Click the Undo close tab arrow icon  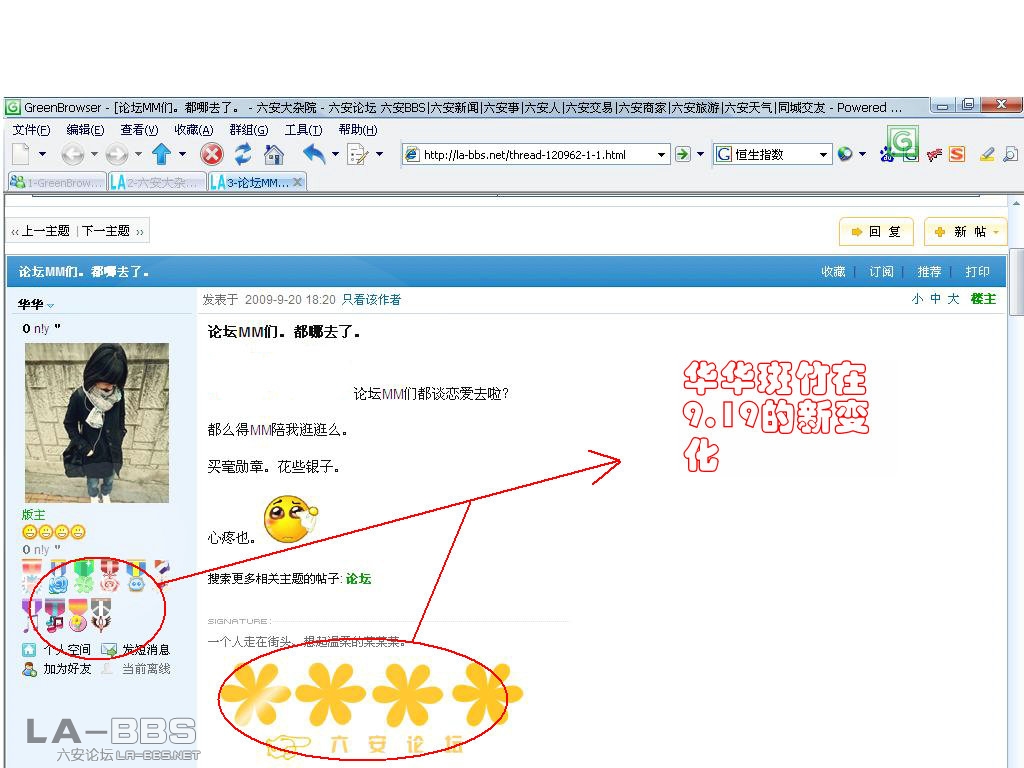(314, 154)
